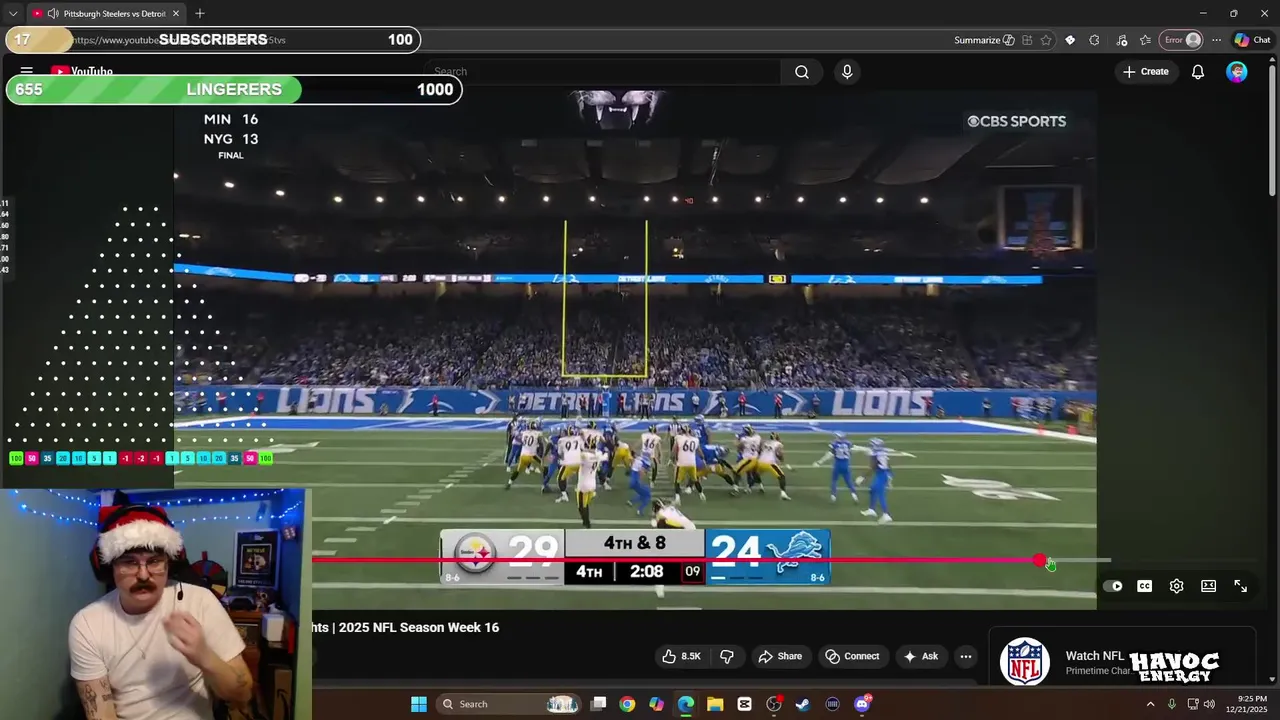The image size is (1280, 720).
Task: Click the Create button
Action: (1145, 72)
